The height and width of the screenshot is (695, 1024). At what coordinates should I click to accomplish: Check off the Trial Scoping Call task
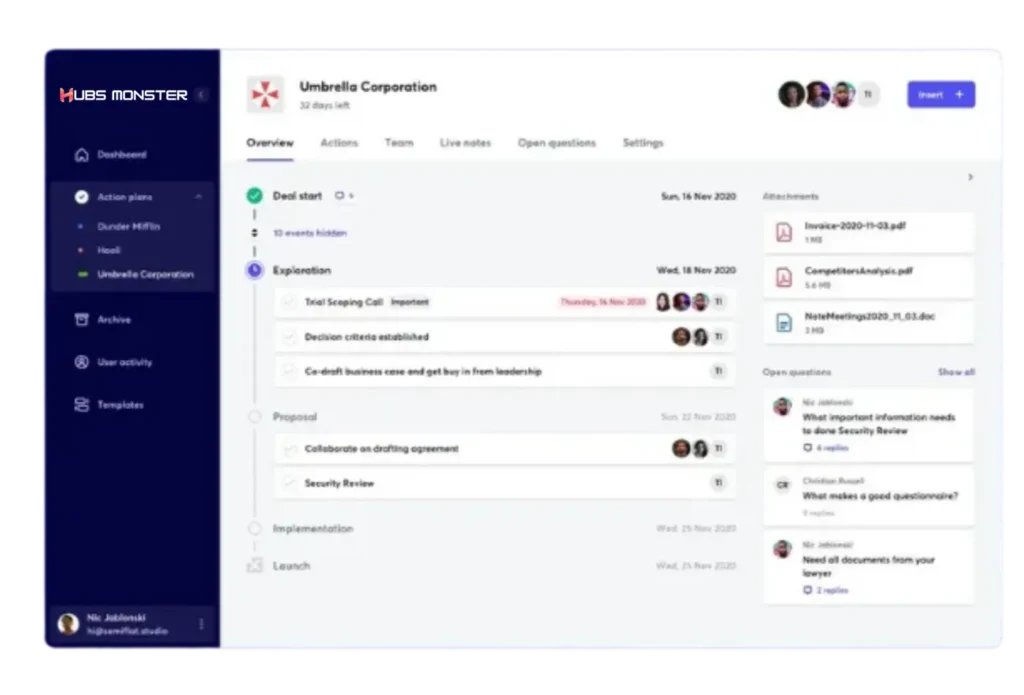[289, 302]
